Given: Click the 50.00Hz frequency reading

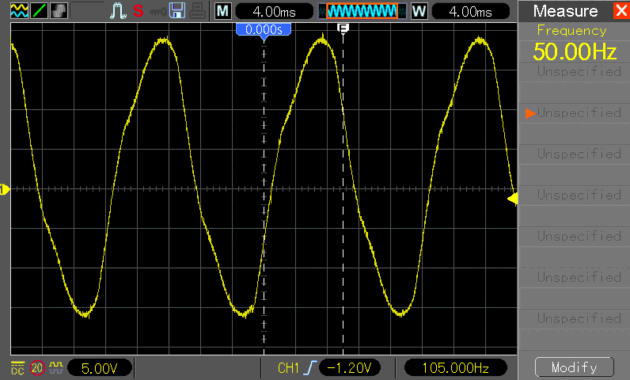Looking at the screenshot, I should pyautogui.click(x=575, y=52).
